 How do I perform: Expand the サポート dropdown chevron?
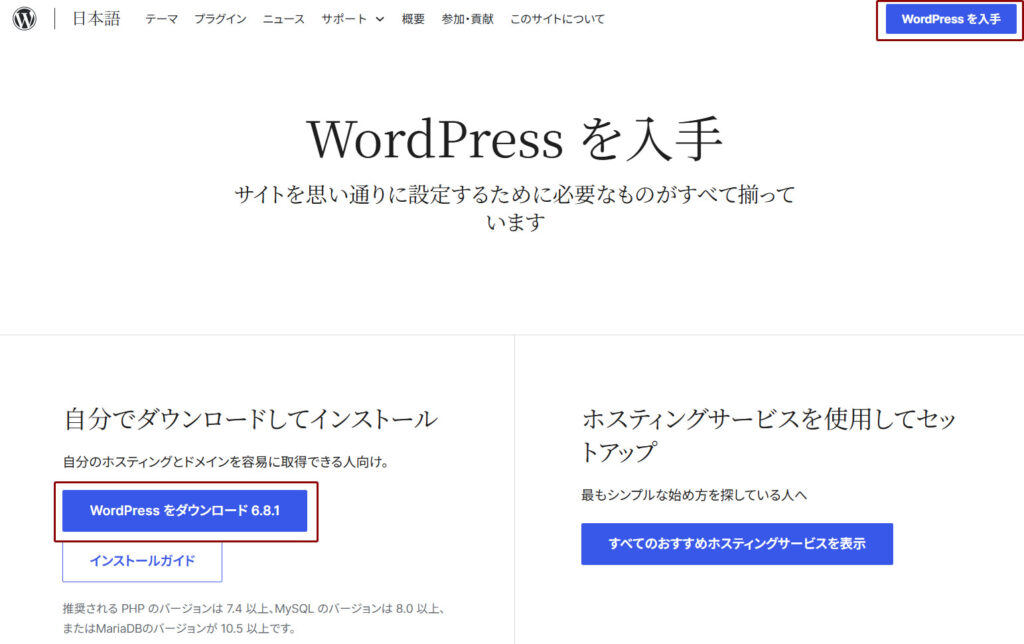coord(379,20)
